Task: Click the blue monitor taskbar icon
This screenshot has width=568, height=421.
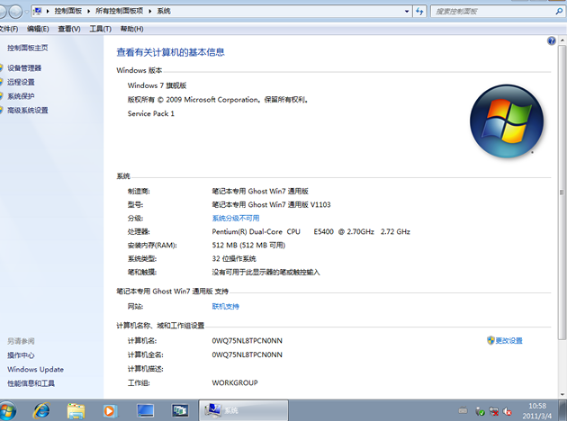Action: coord(145,411)
